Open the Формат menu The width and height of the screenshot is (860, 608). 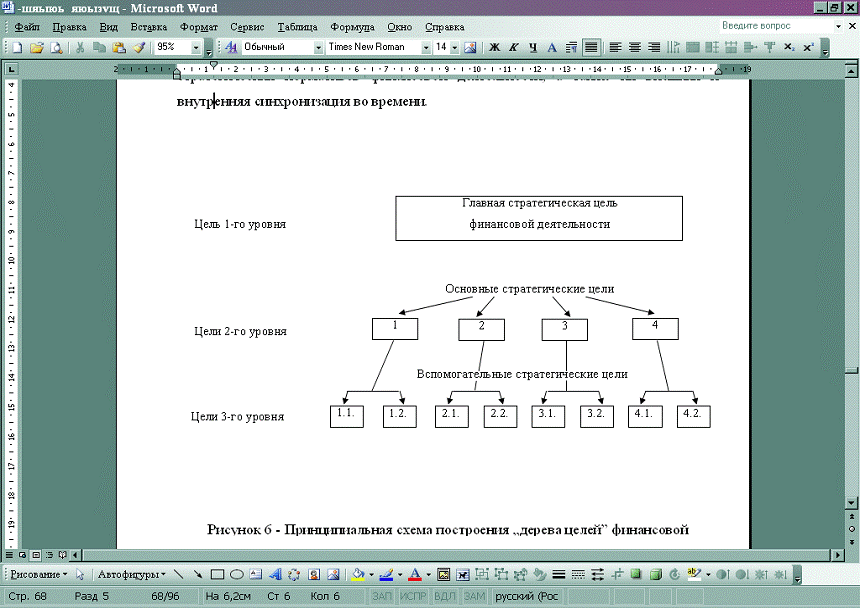(198, 26)
